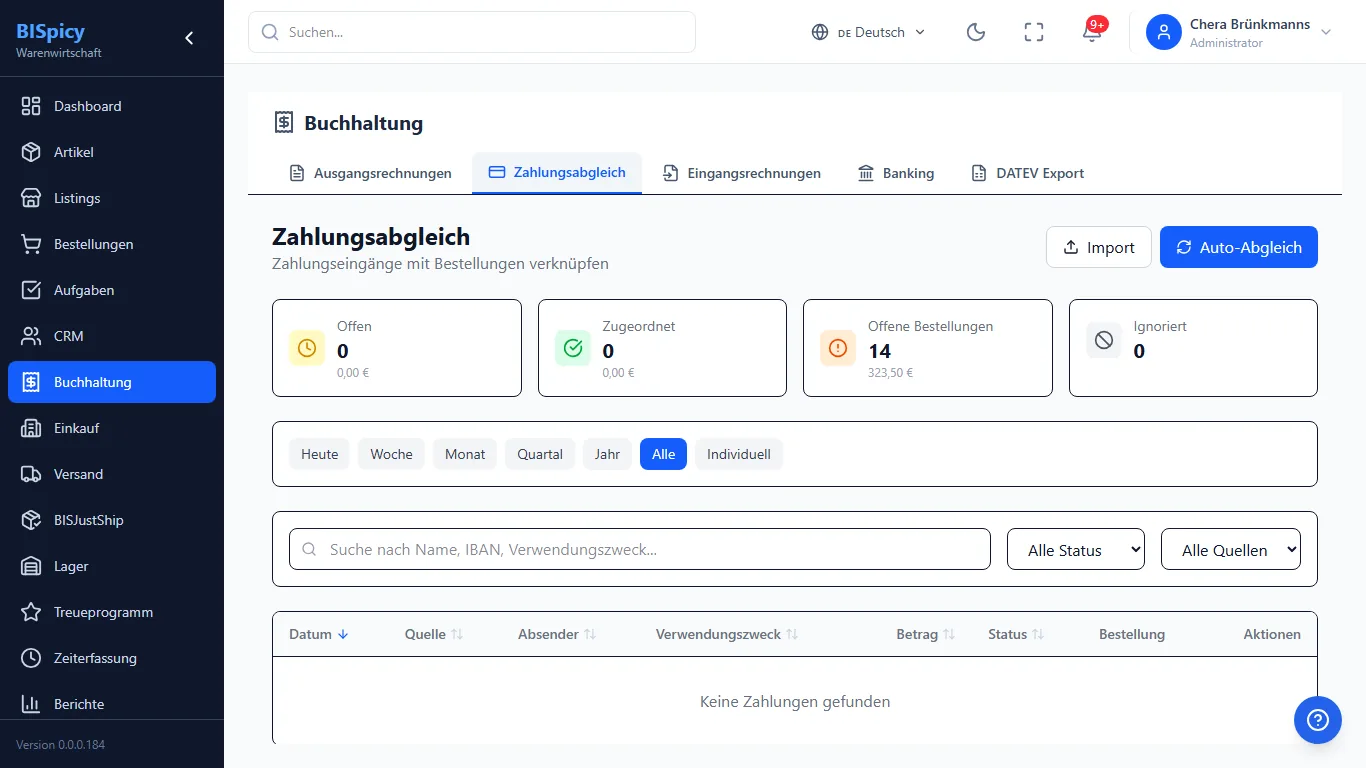
Task: Open Bestellungen in the sidebar
Action: (x=112, y=244)
